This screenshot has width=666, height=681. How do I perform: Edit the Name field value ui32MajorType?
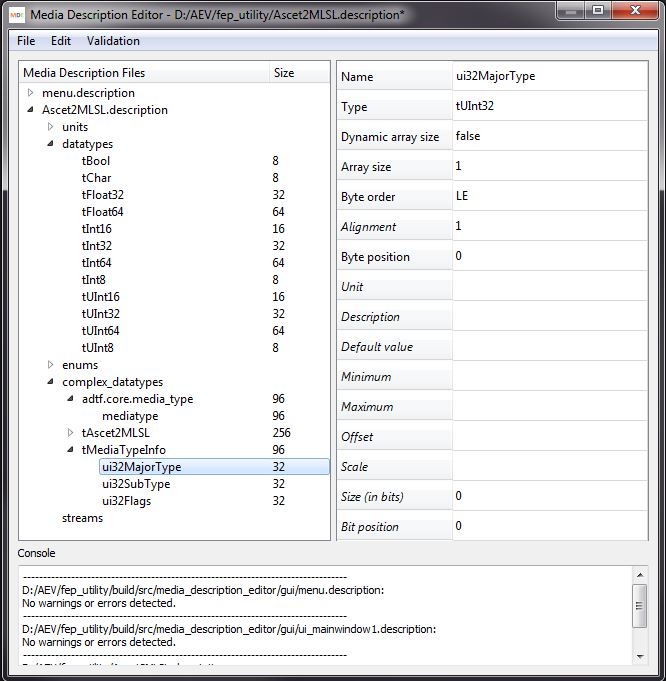(x=550, y=76)
